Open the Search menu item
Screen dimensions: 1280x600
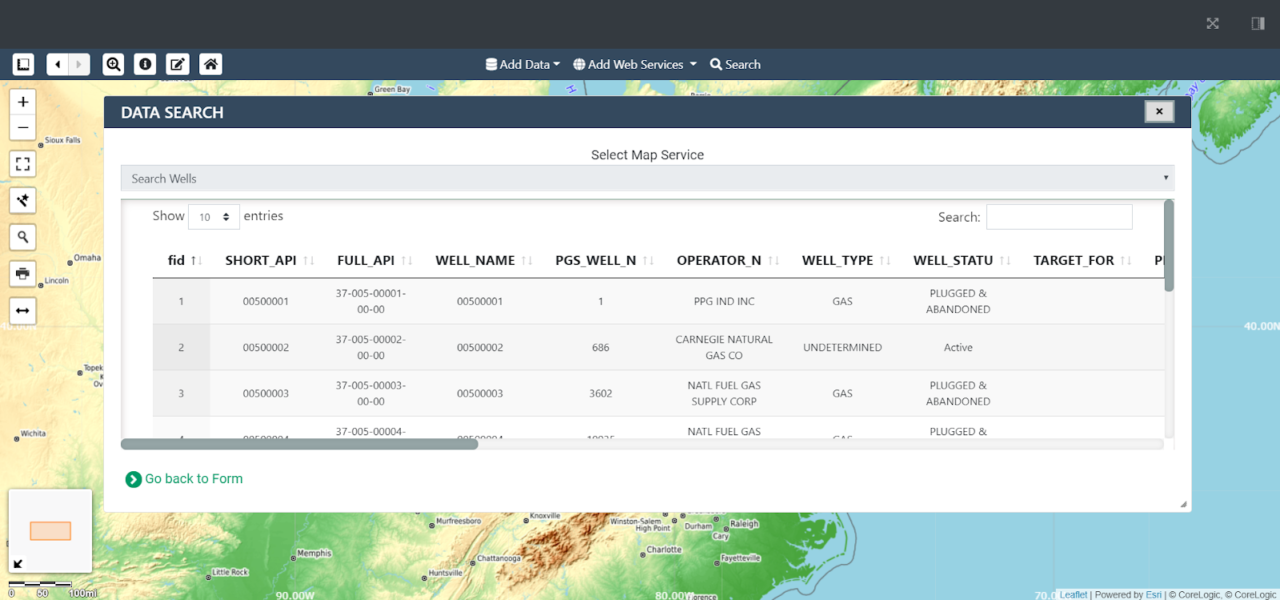tap(735, 65)
